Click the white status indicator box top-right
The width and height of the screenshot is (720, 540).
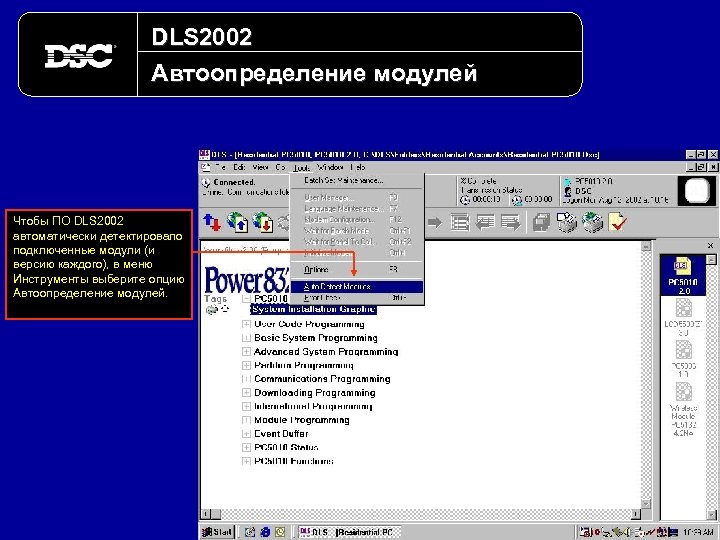[697, 190]
